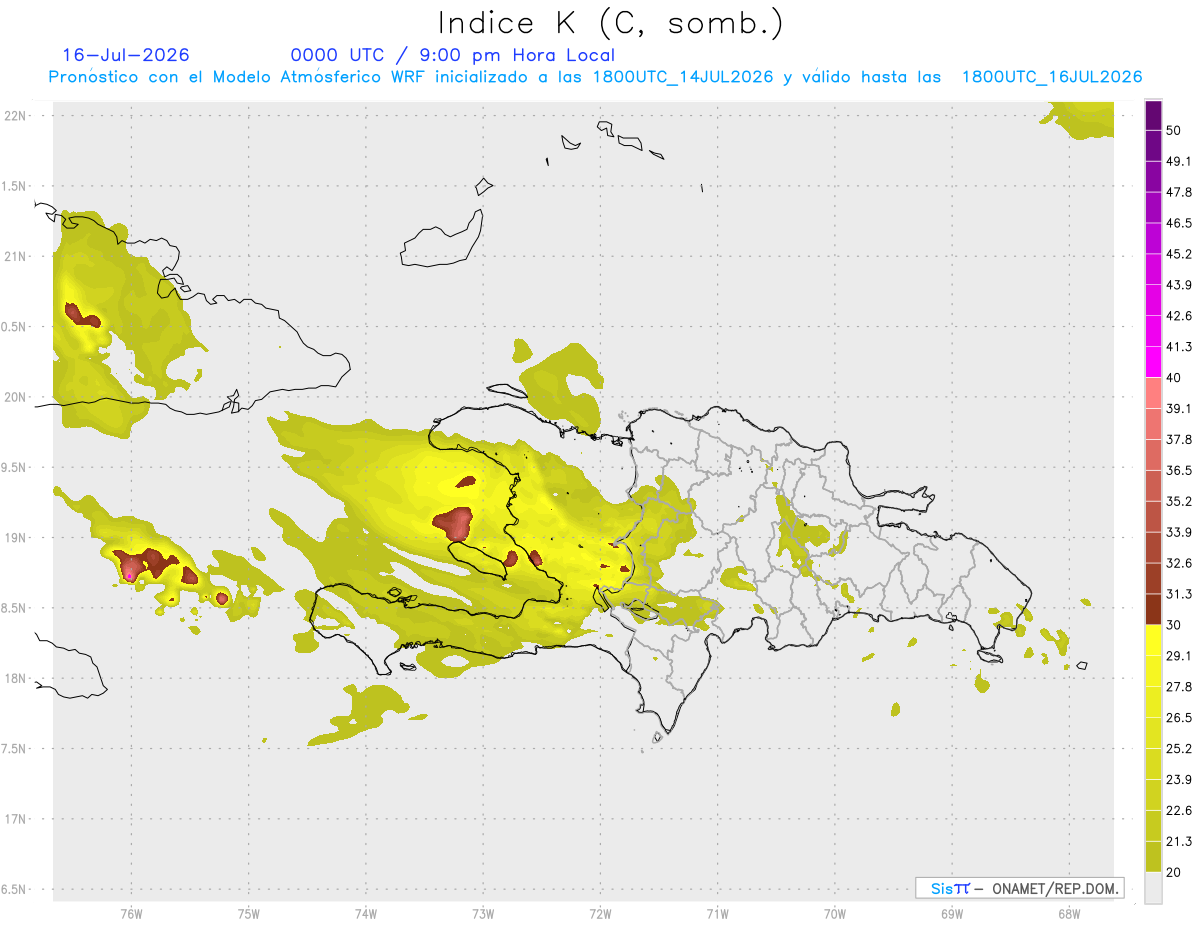This screenshot has width=1200, height=927.
Task: Pick the salmon band between 39.1 and 40
Action: pos(1153,393)
